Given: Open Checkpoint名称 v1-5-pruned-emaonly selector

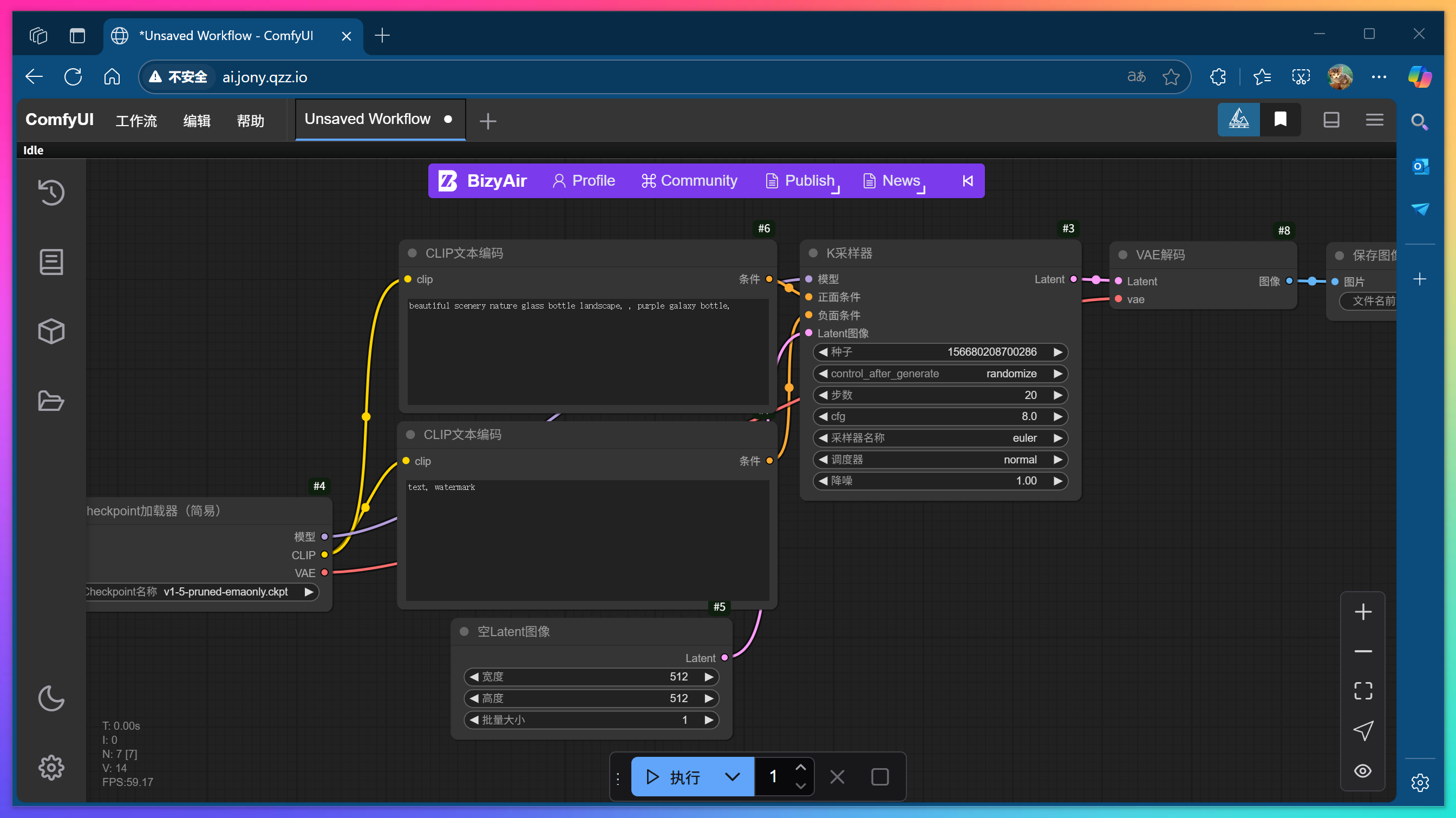Looking at the screenshot, I should click(x=226, y=592).
